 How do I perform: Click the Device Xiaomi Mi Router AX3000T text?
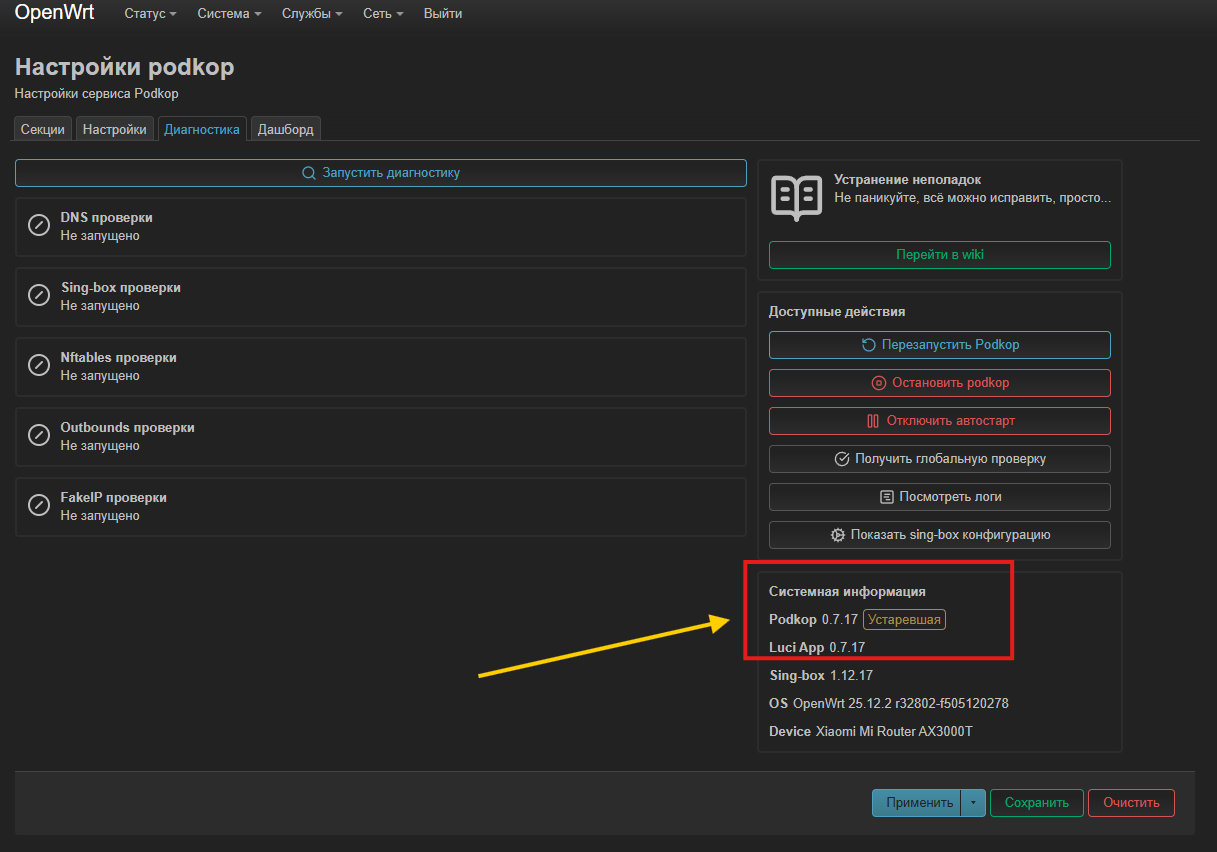click(x=871, y=732)
